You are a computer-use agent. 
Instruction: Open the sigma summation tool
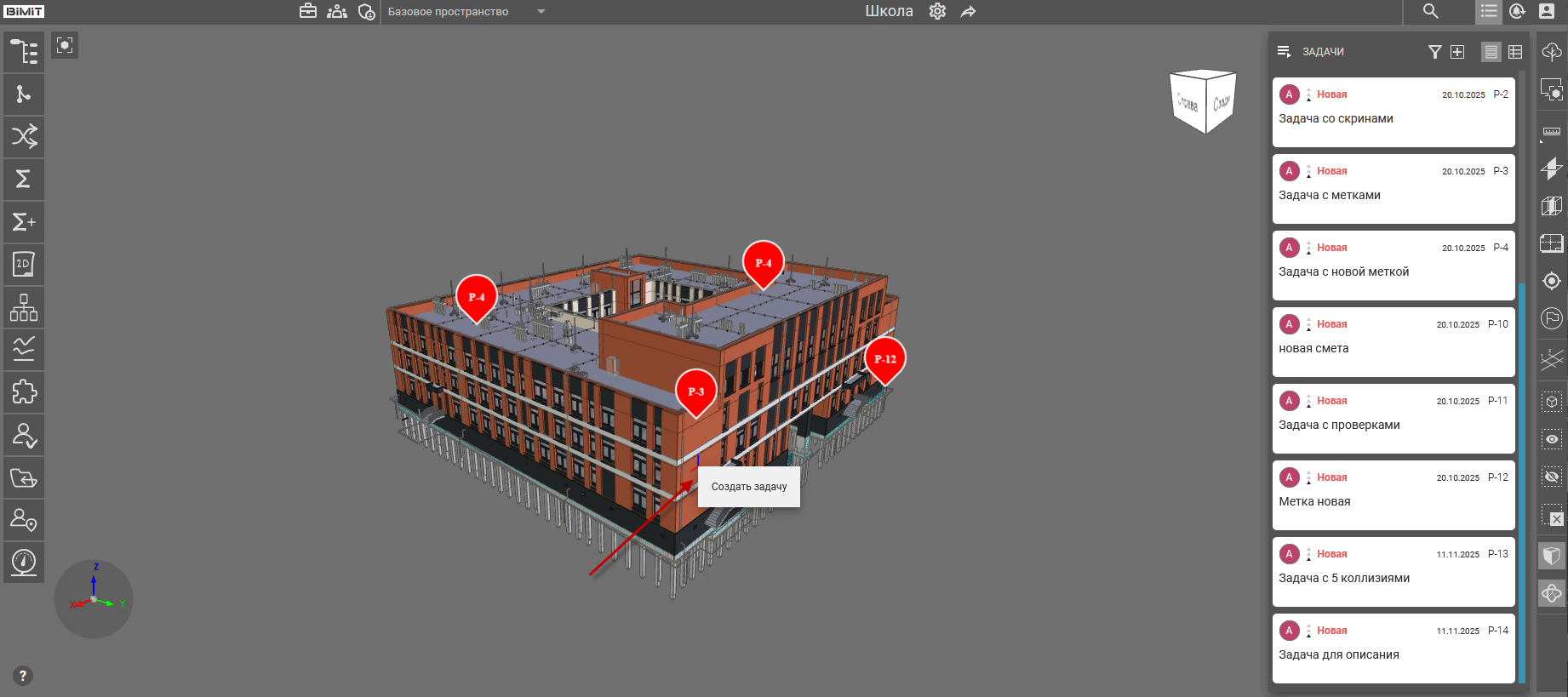[24, 179]
